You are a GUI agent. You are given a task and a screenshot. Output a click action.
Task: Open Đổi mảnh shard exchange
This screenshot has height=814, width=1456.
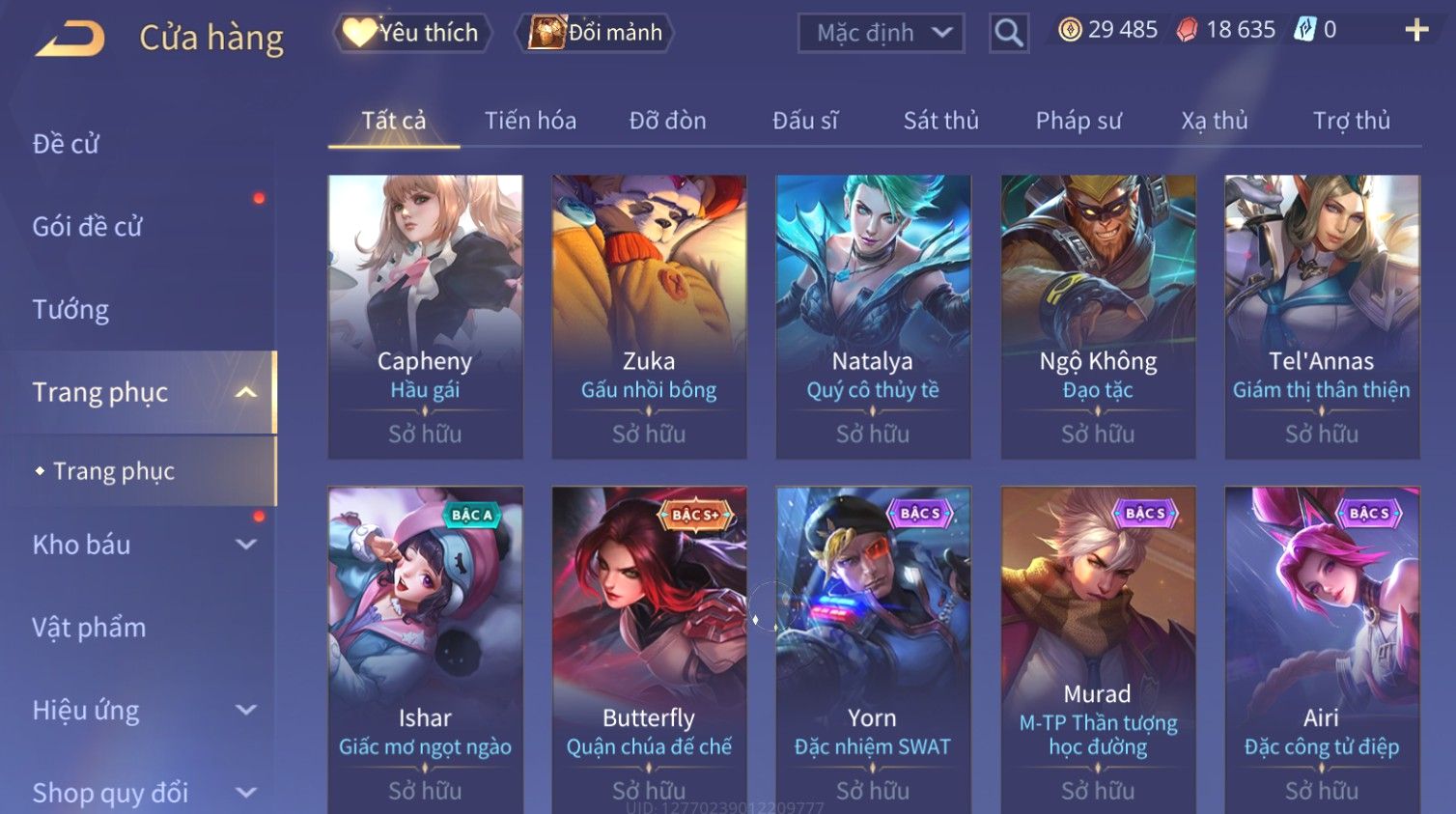(x=596, y=33)
